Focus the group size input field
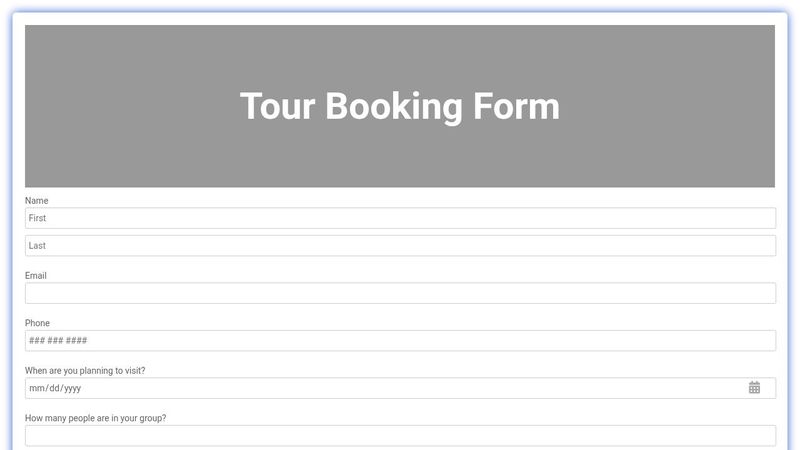Image resolution: width=800 pixels, height=450 pixels. 400,435
